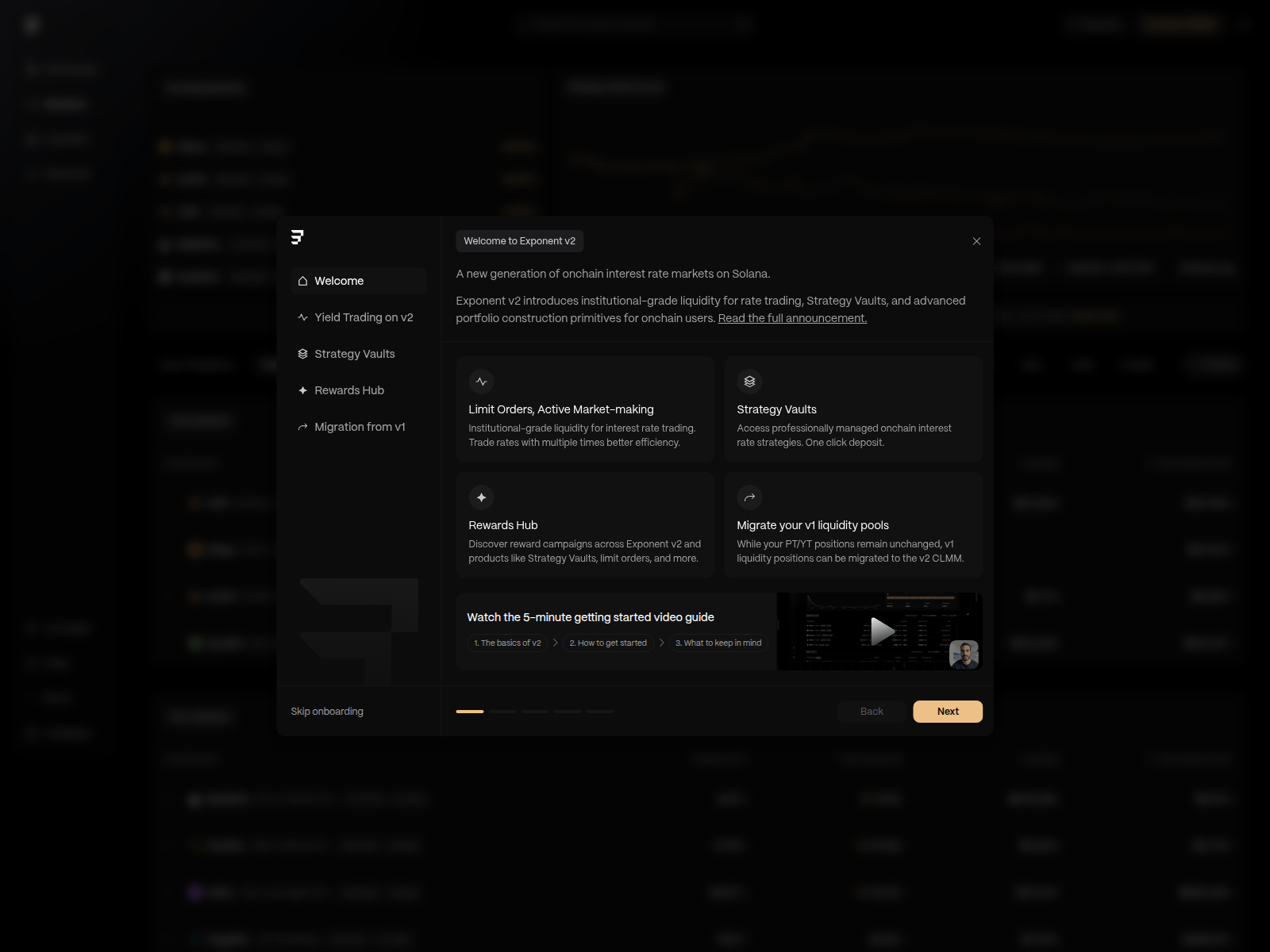
Task: Click the Next button
Action: [x=948, y=712]
